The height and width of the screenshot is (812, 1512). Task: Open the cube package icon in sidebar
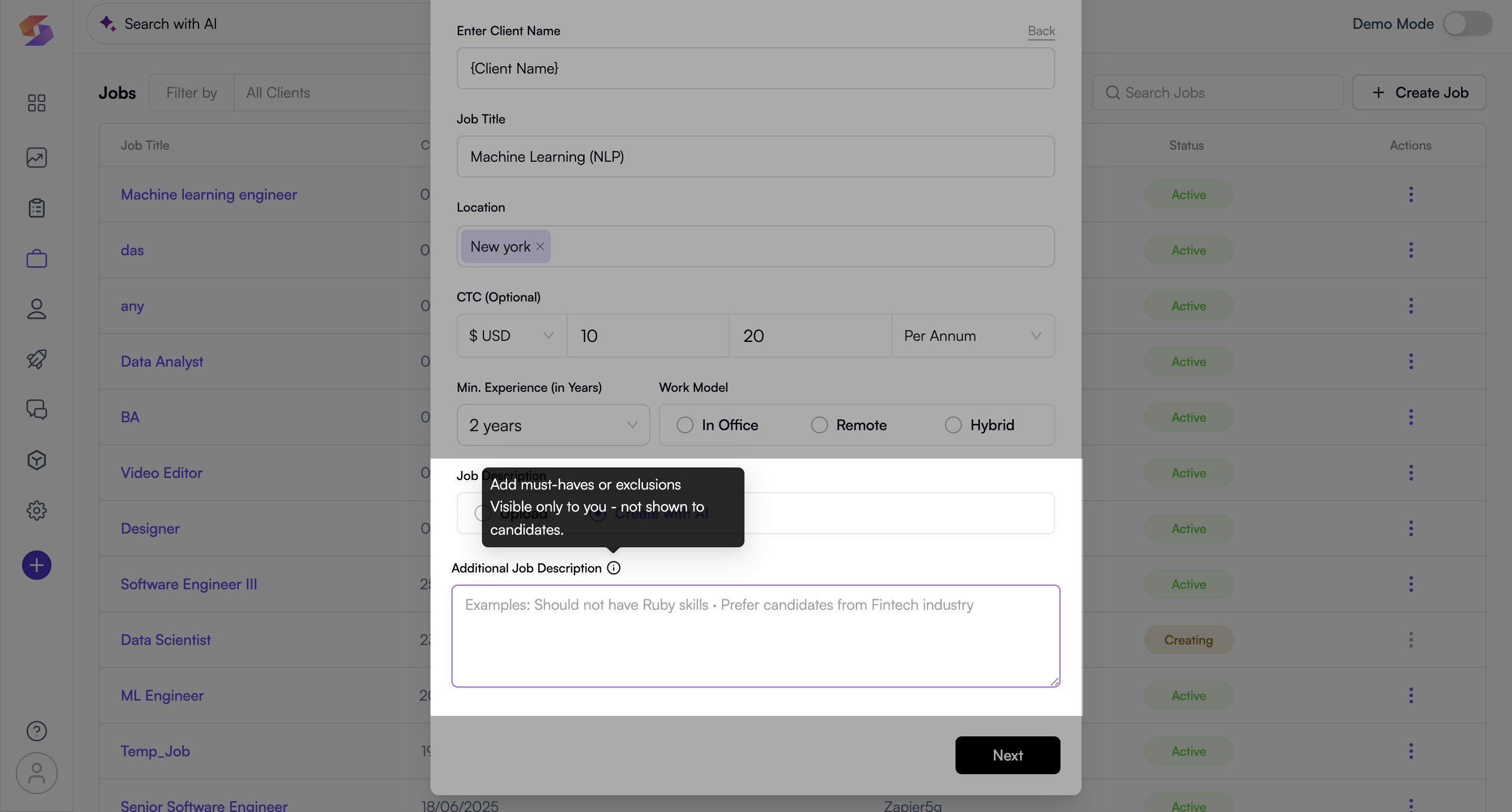coord(36,460)
